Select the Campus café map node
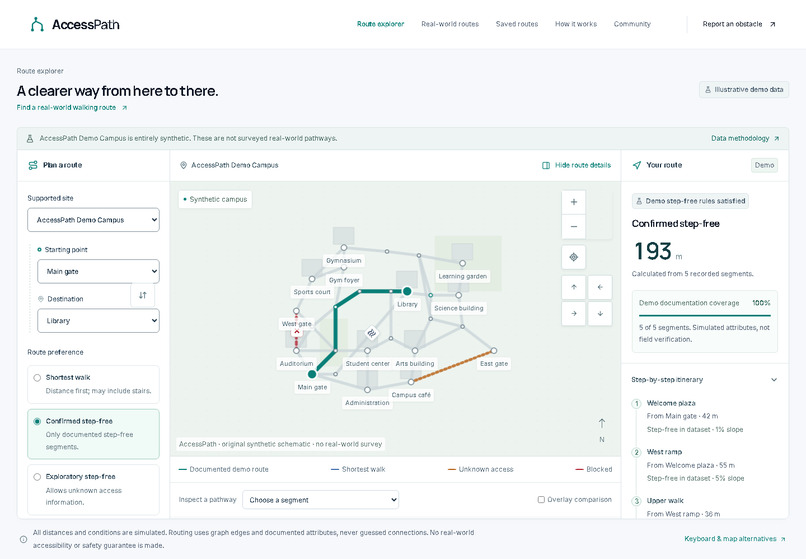Screen dimensions: 806x559 tap(411, 382)
